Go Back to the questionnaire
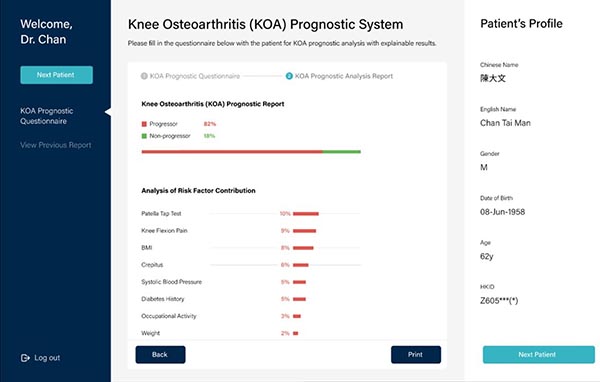Viewport: 600px width, 382px height. pyautogui.click(x=160, y=354)
